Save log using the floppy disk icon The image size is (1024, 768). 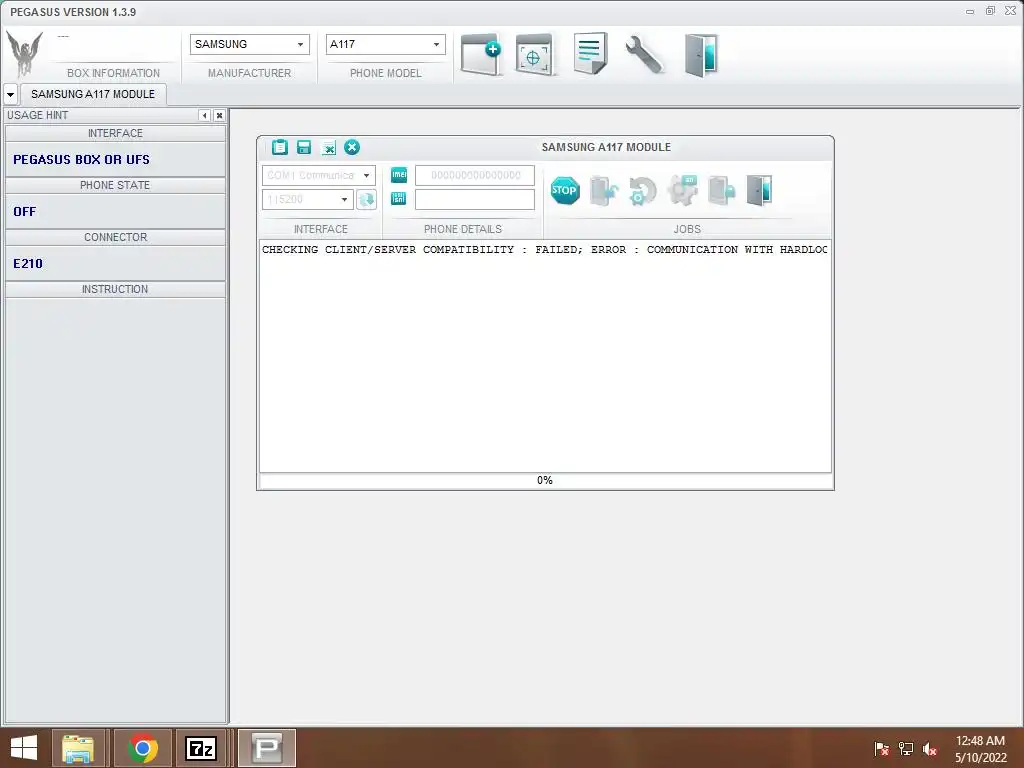pos(304,147)
